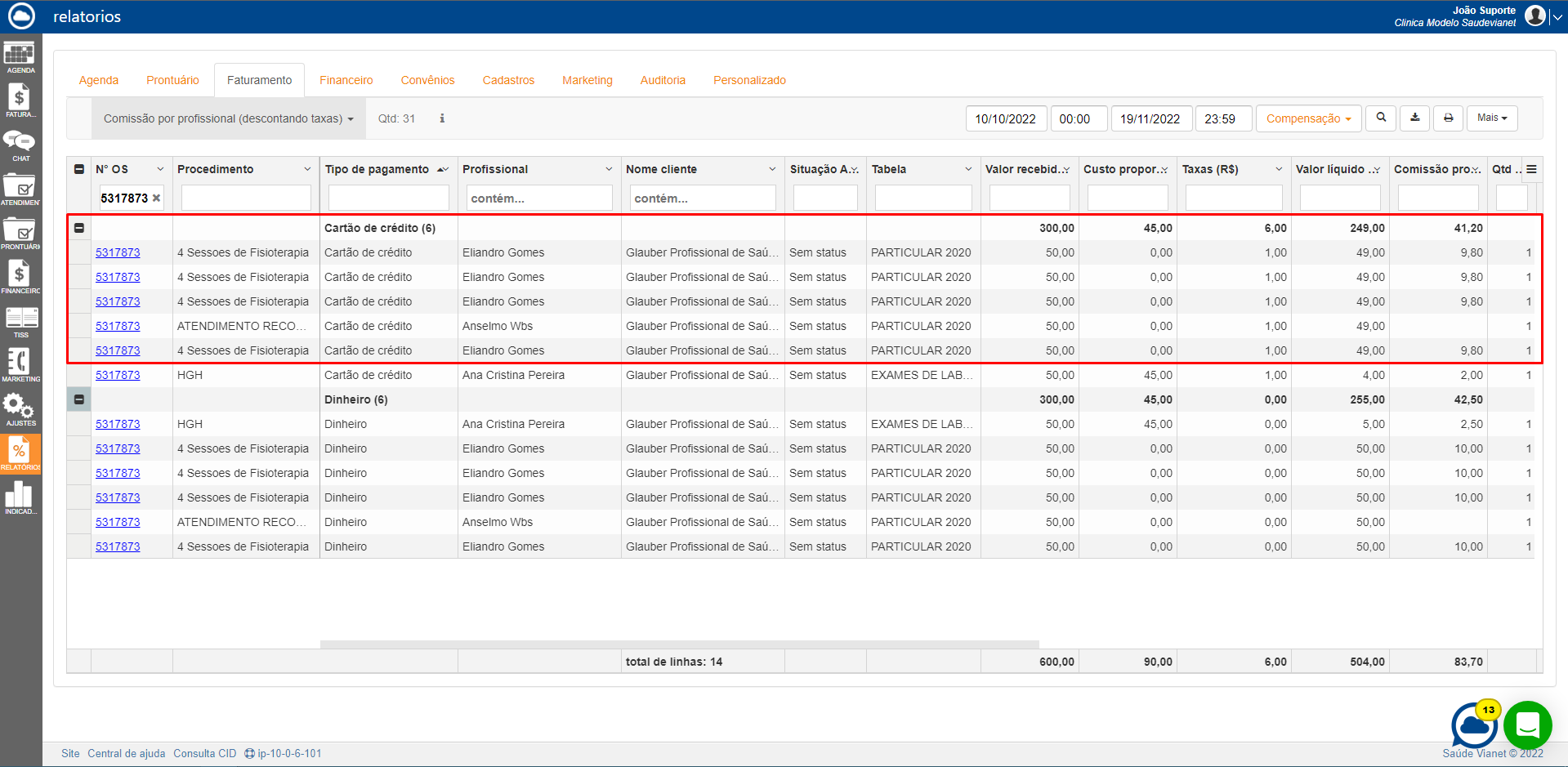
Task: Toggle collapse all groups in header
Action: (79, 169)
